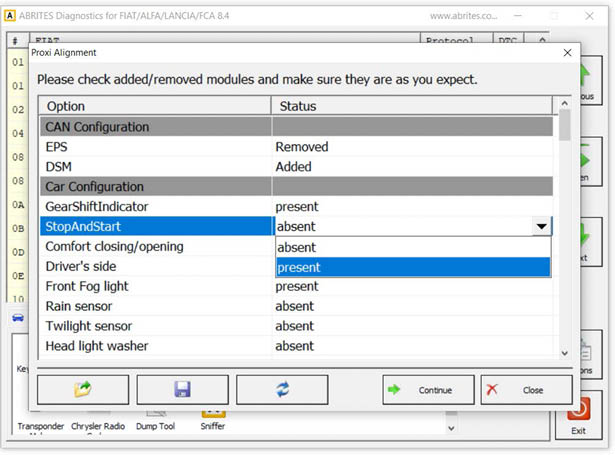The image size is (615, 455).
Task: Click the list's scroll up arrow
Action: click(x=565, y=103)
